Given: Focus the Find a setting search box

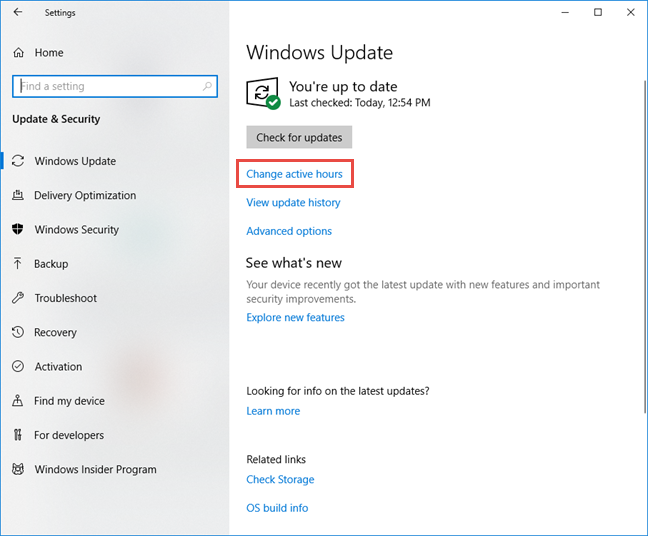Looking at the screenshot, I should click(x=115, y=86).
